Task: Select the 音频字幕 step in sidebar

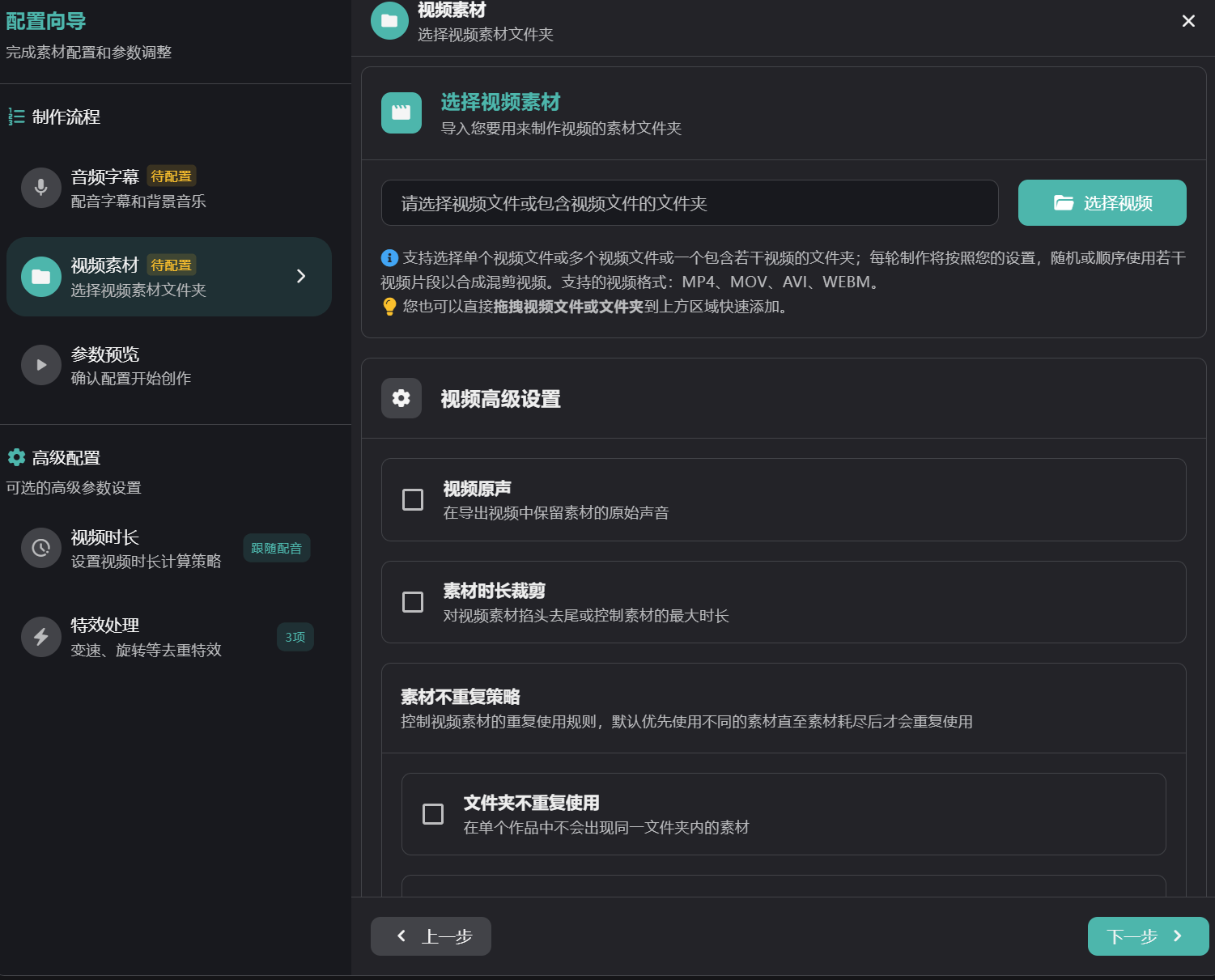Action: (x=138, y=189)
